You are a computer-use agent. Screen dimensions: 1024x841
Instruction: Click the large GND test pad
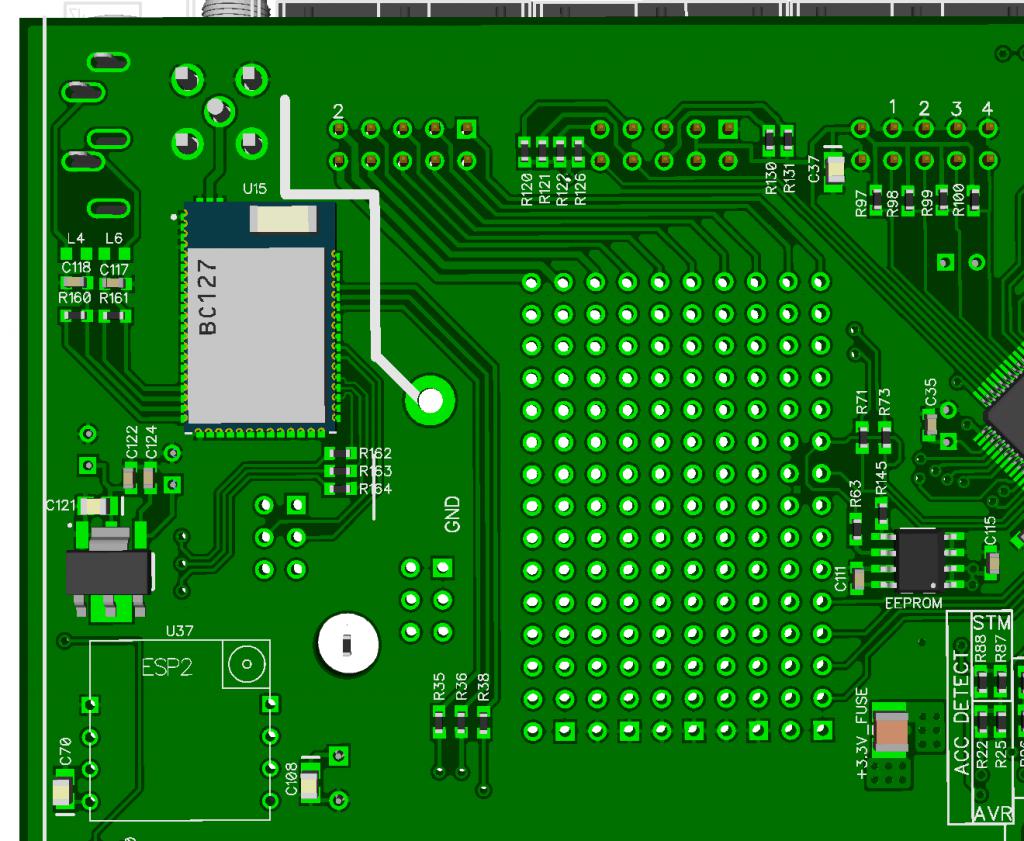pos(430,401)
